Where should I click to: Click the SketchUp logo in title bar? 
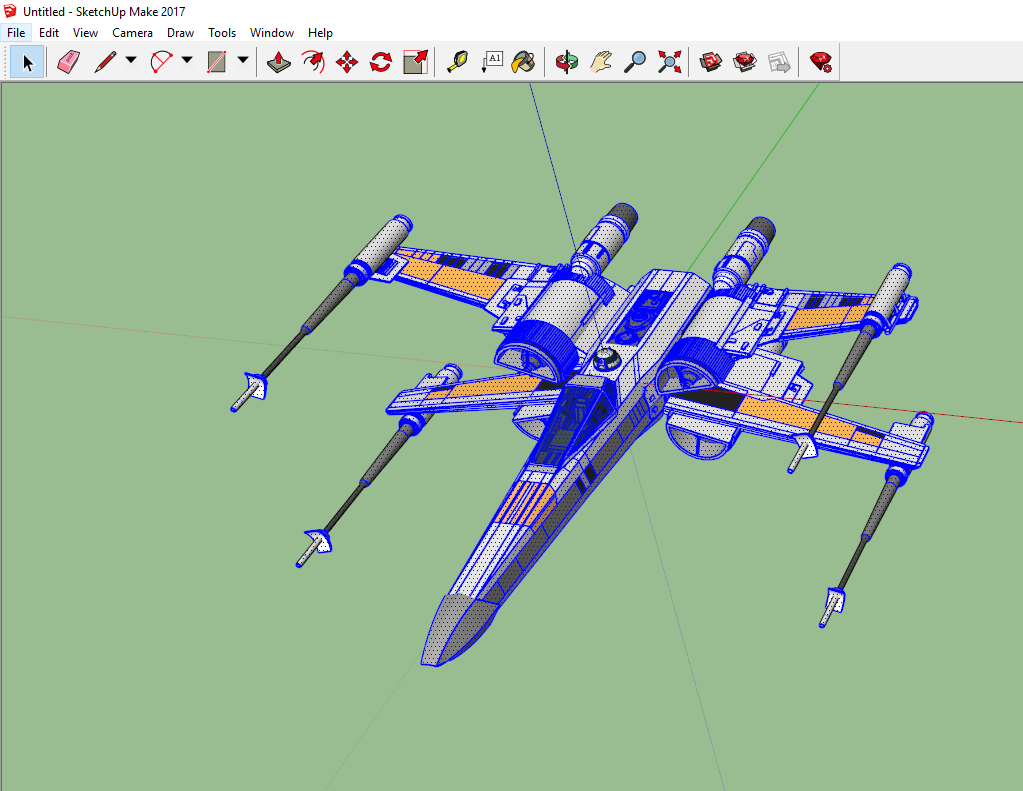click(10, 11)
